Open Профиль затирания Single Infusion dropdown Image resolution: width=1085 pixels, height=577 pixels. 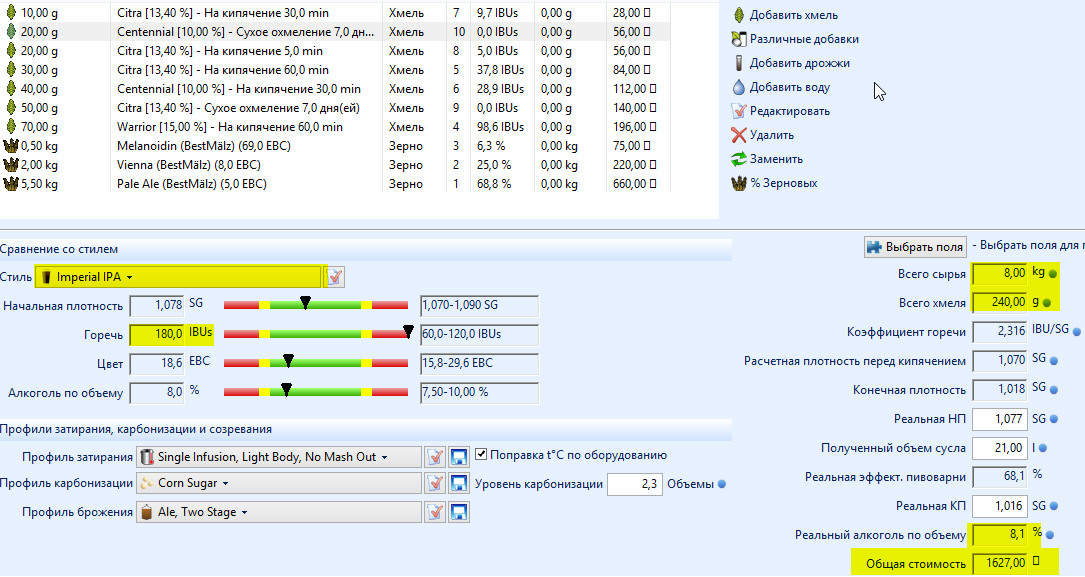click(278, 457)
